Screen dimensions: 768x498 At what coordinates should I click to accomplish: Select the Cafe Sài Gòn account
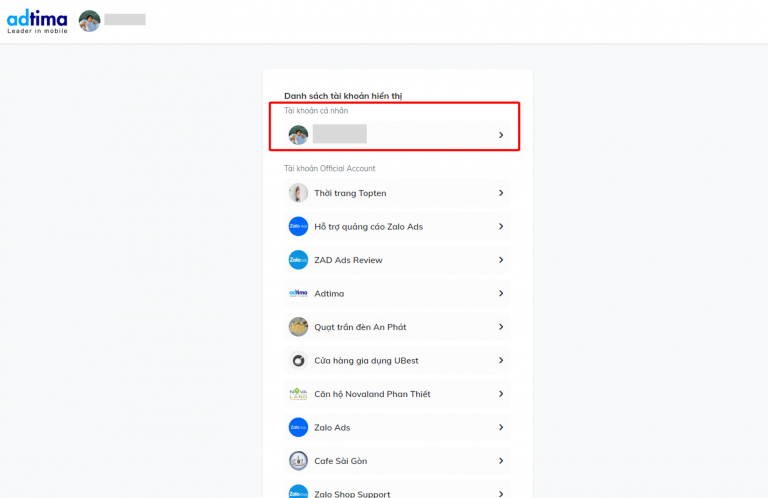pyautogui.click(x=397, y=461)
